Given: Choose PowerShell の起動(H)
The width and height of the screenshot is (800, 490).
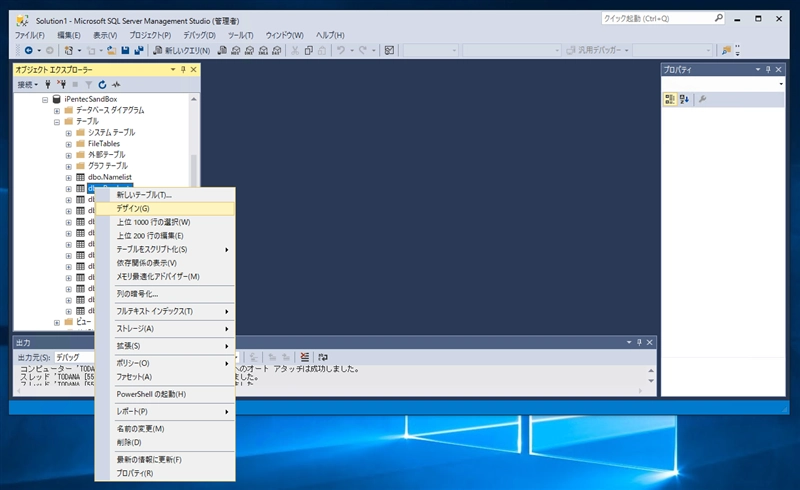Looking at the screenshot, I should 165,394.
